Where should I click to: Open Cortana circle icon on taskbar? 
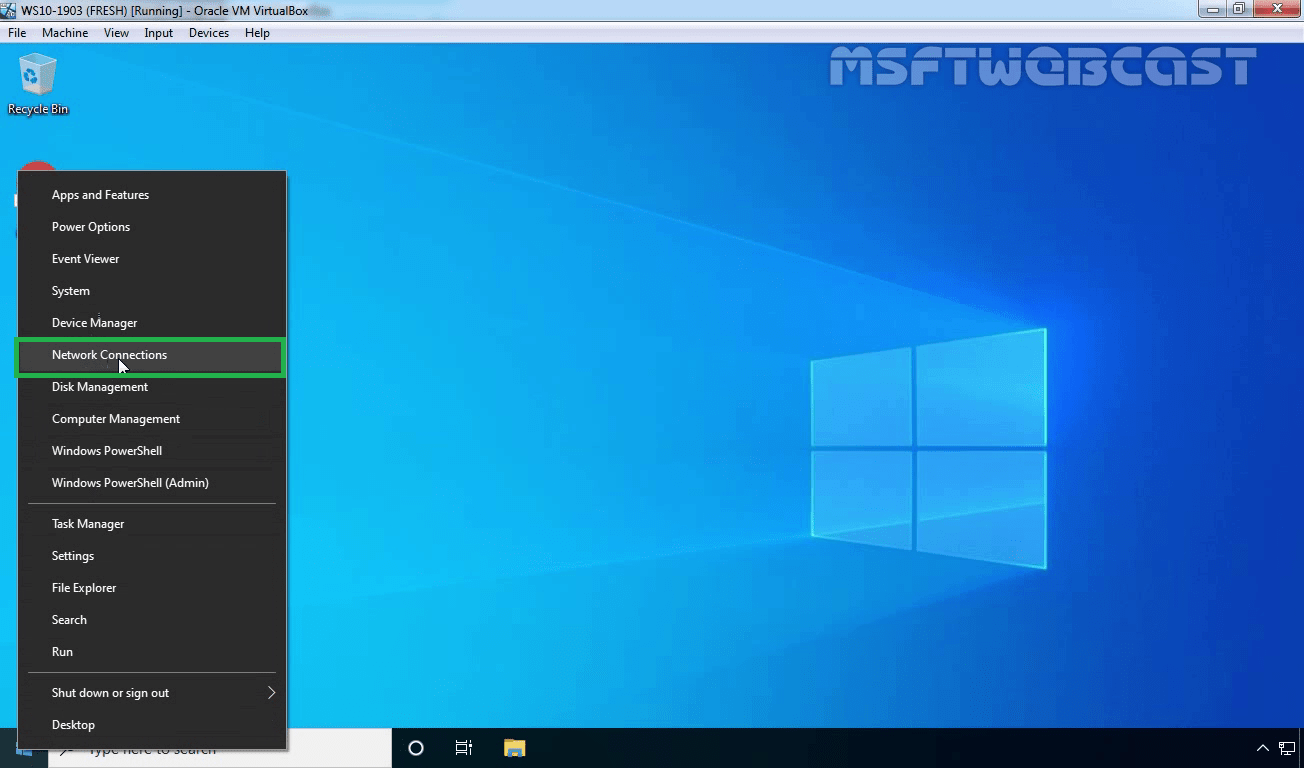416,748
